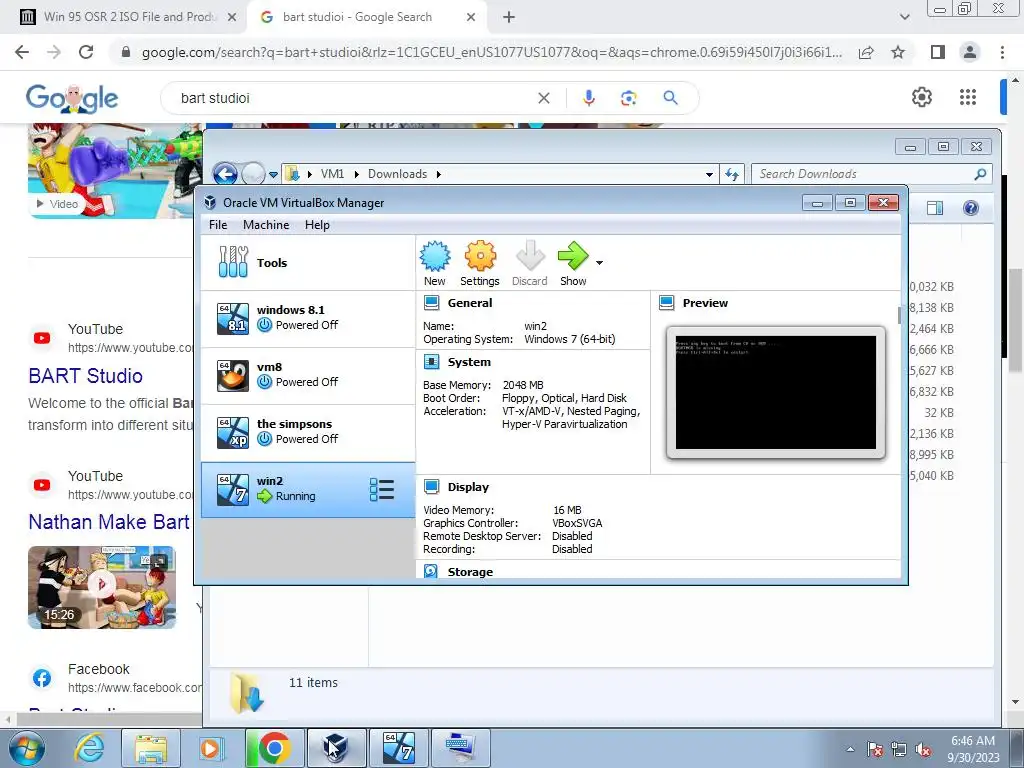Viewport: 1024px width, 768px height.
Task: Clear the Google search box text
Action: click(543, 98)
